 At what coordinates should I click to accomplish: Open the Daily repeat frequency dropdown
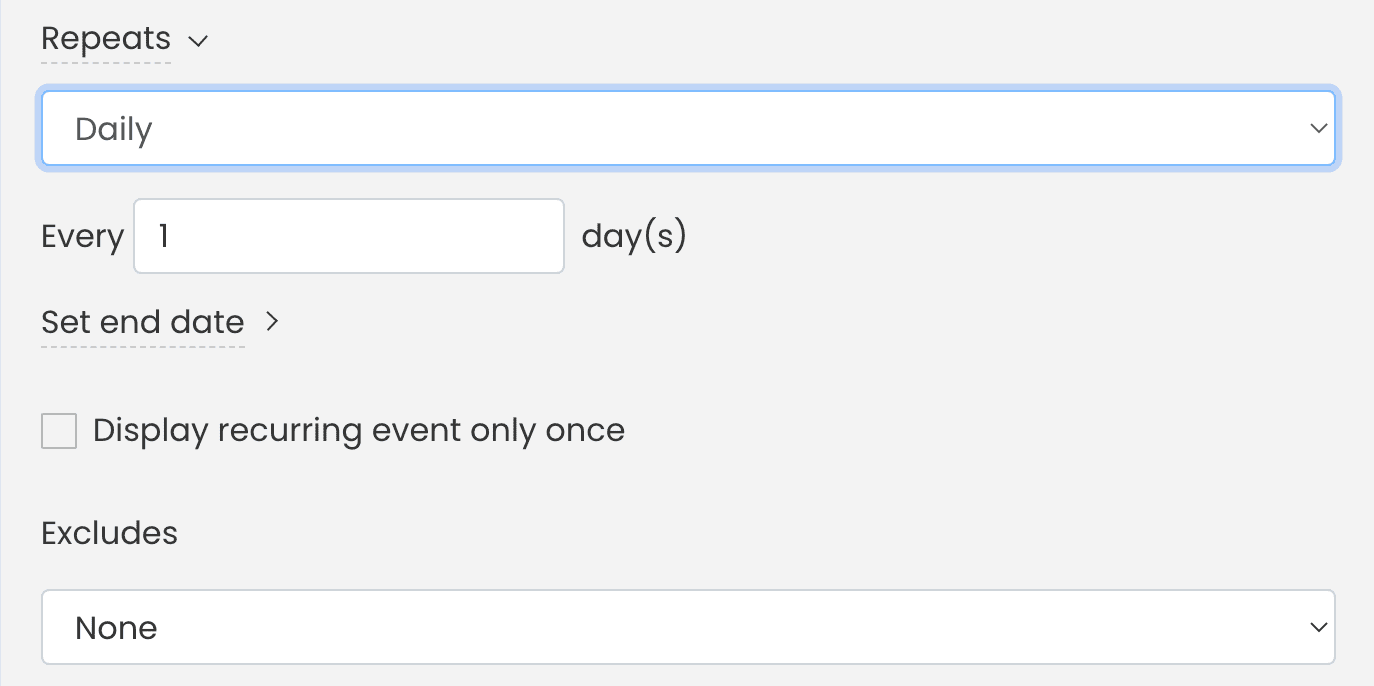click(x=688, y=128)
